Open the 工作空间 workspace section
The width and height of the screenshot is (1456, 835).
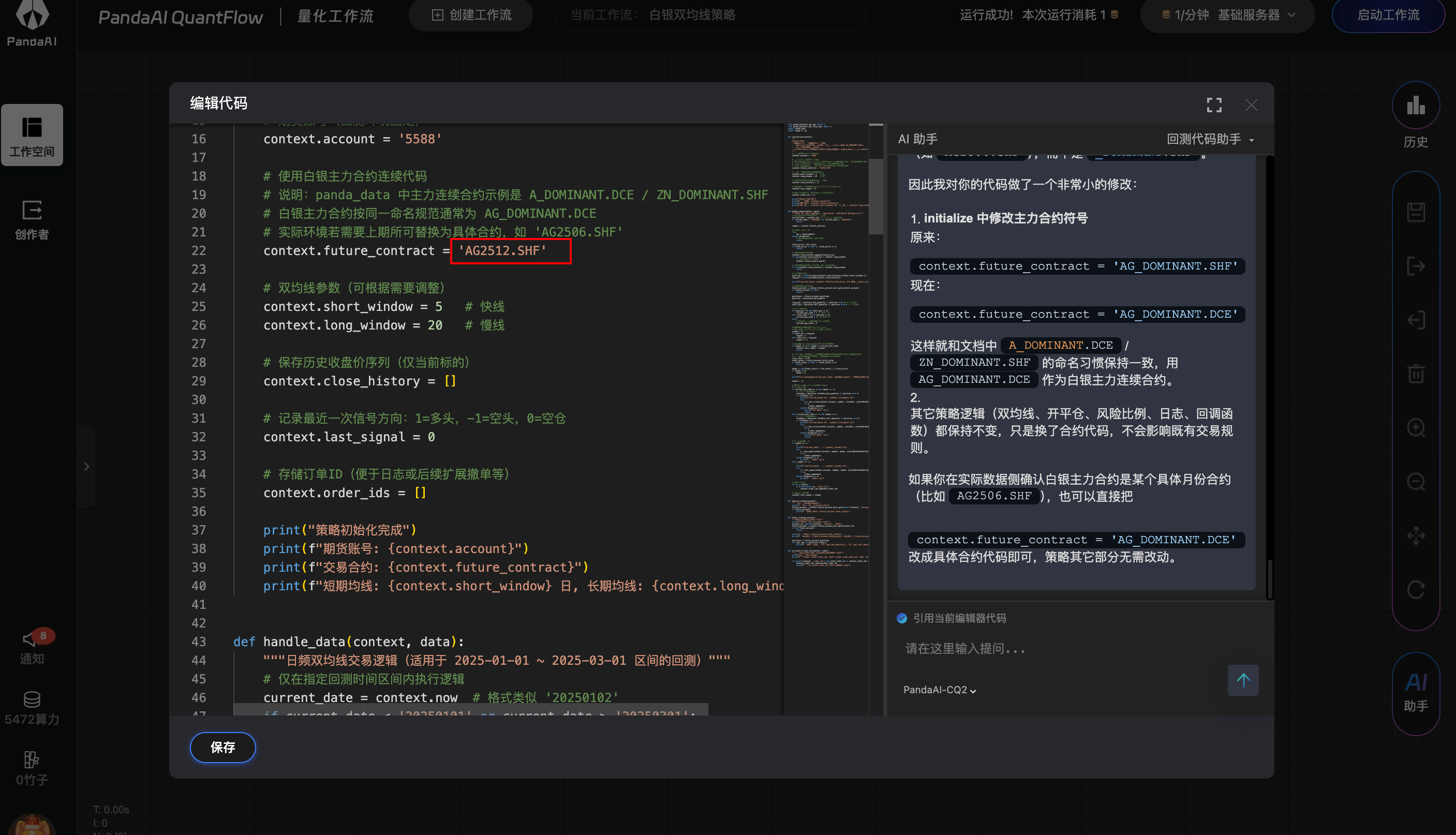coord(32,136)
